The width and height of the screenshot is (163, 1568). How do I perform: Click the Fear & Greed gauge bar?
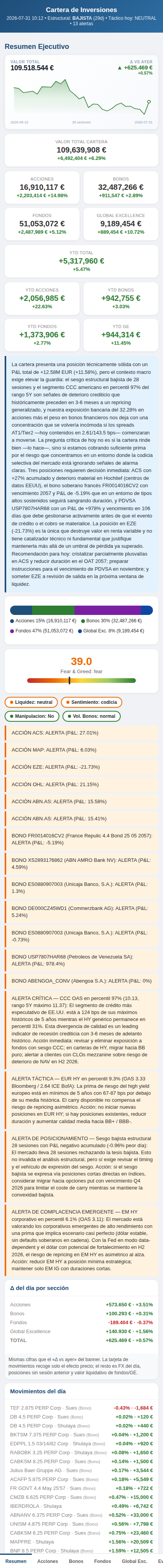pos(81,681)
